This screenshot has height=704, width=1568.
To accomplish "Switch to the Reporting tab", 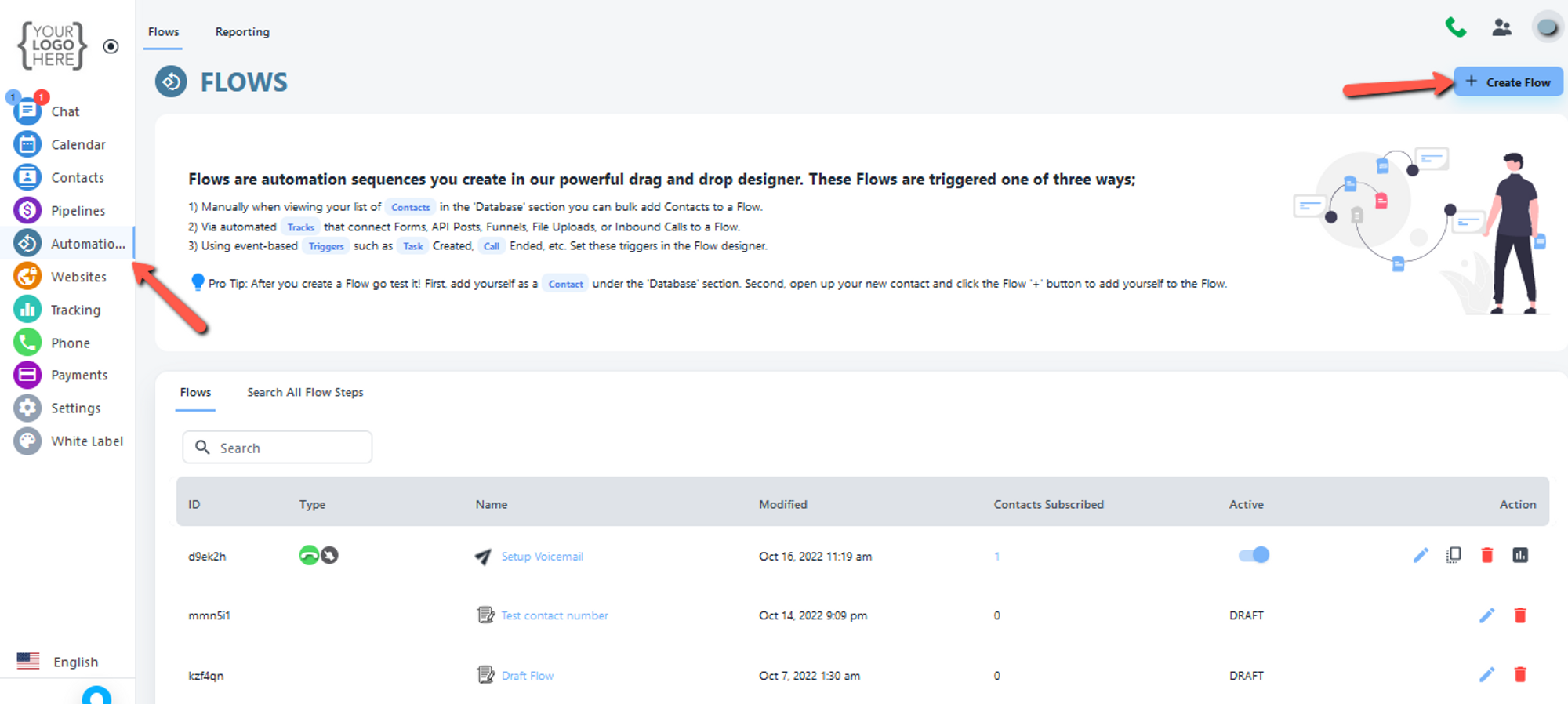I will click(x=242, y=32).
